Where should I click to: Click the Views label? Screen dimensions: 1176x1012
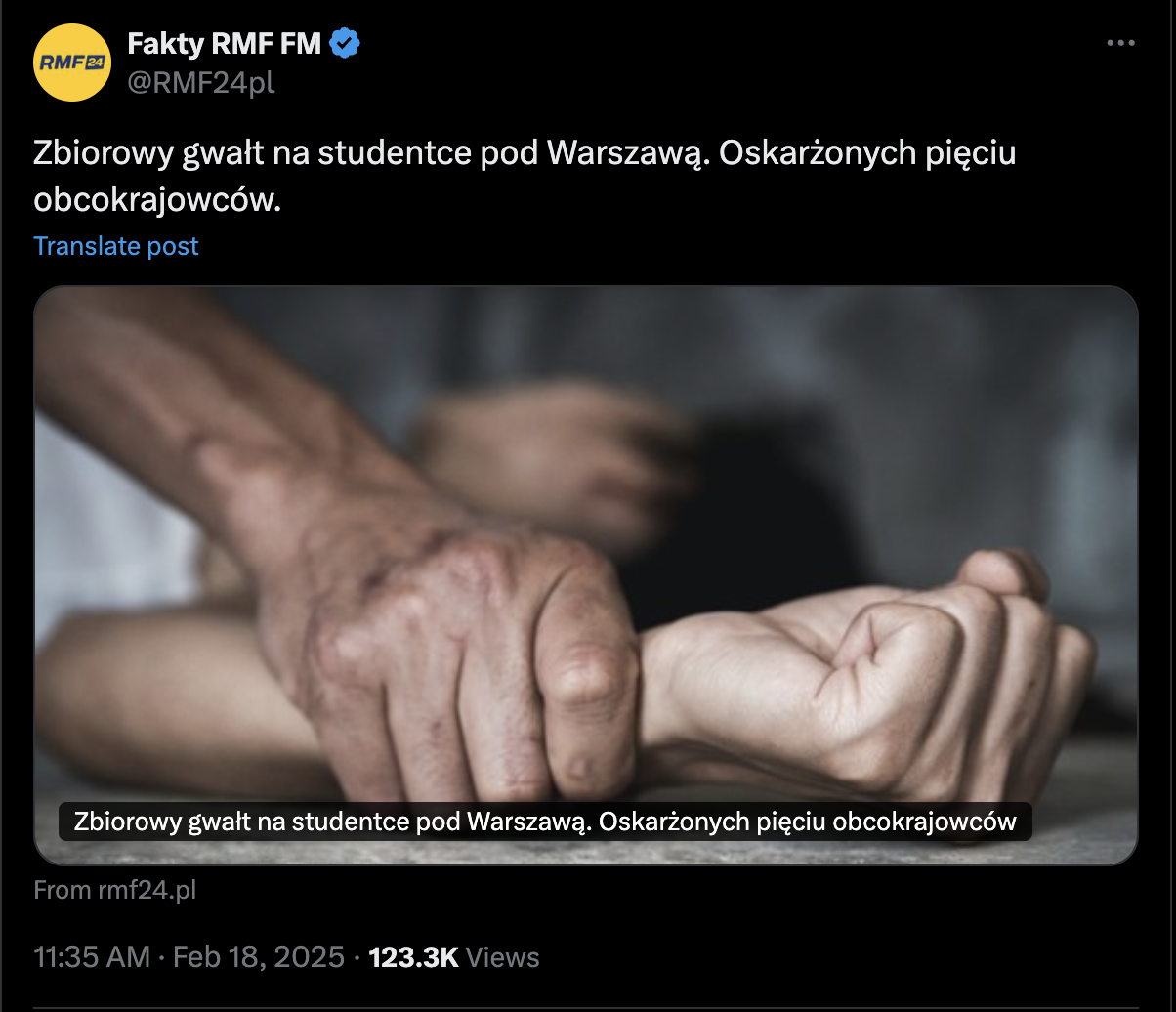(x=502, y=956)
